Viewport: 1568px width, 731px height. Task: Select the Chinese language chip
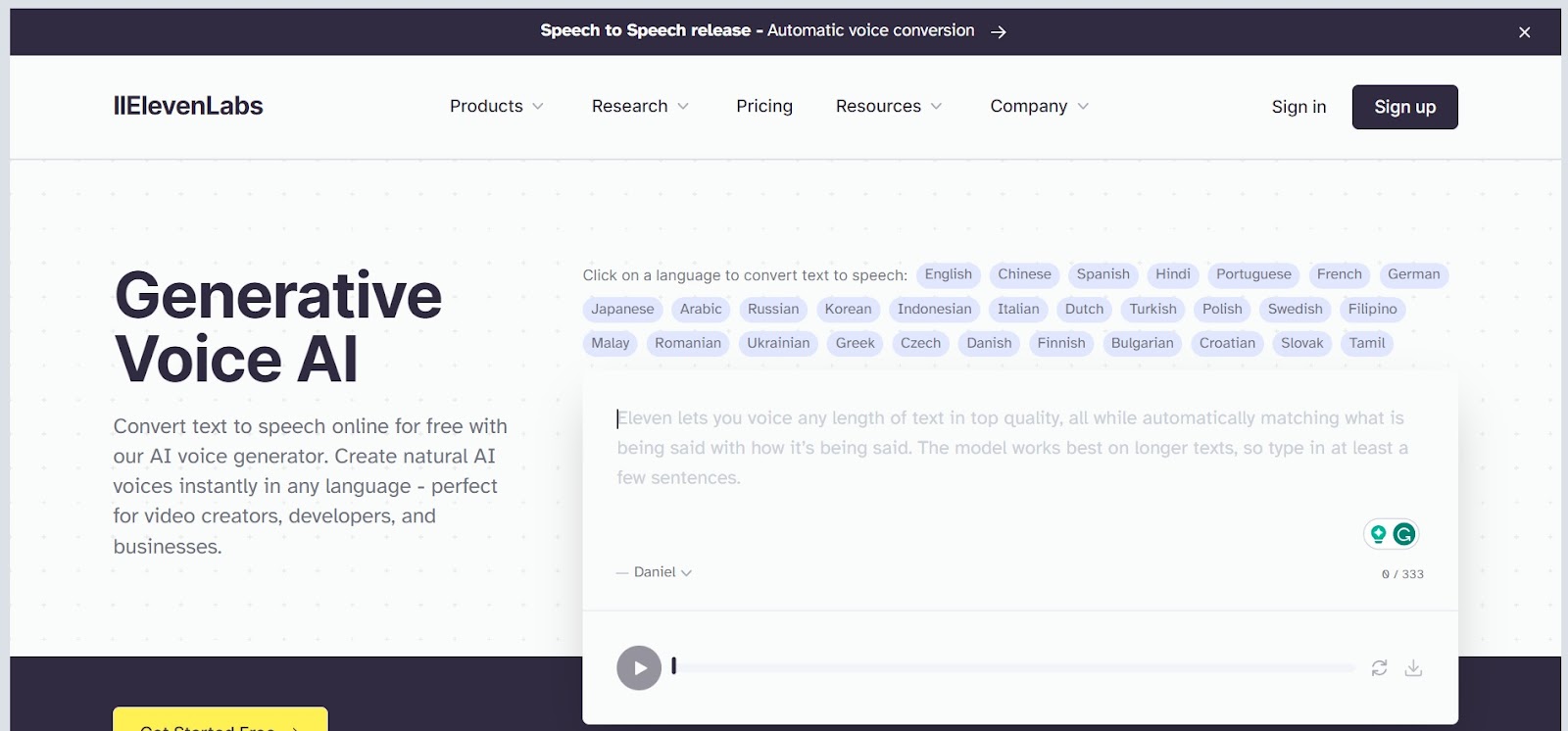pos(1024,275)
